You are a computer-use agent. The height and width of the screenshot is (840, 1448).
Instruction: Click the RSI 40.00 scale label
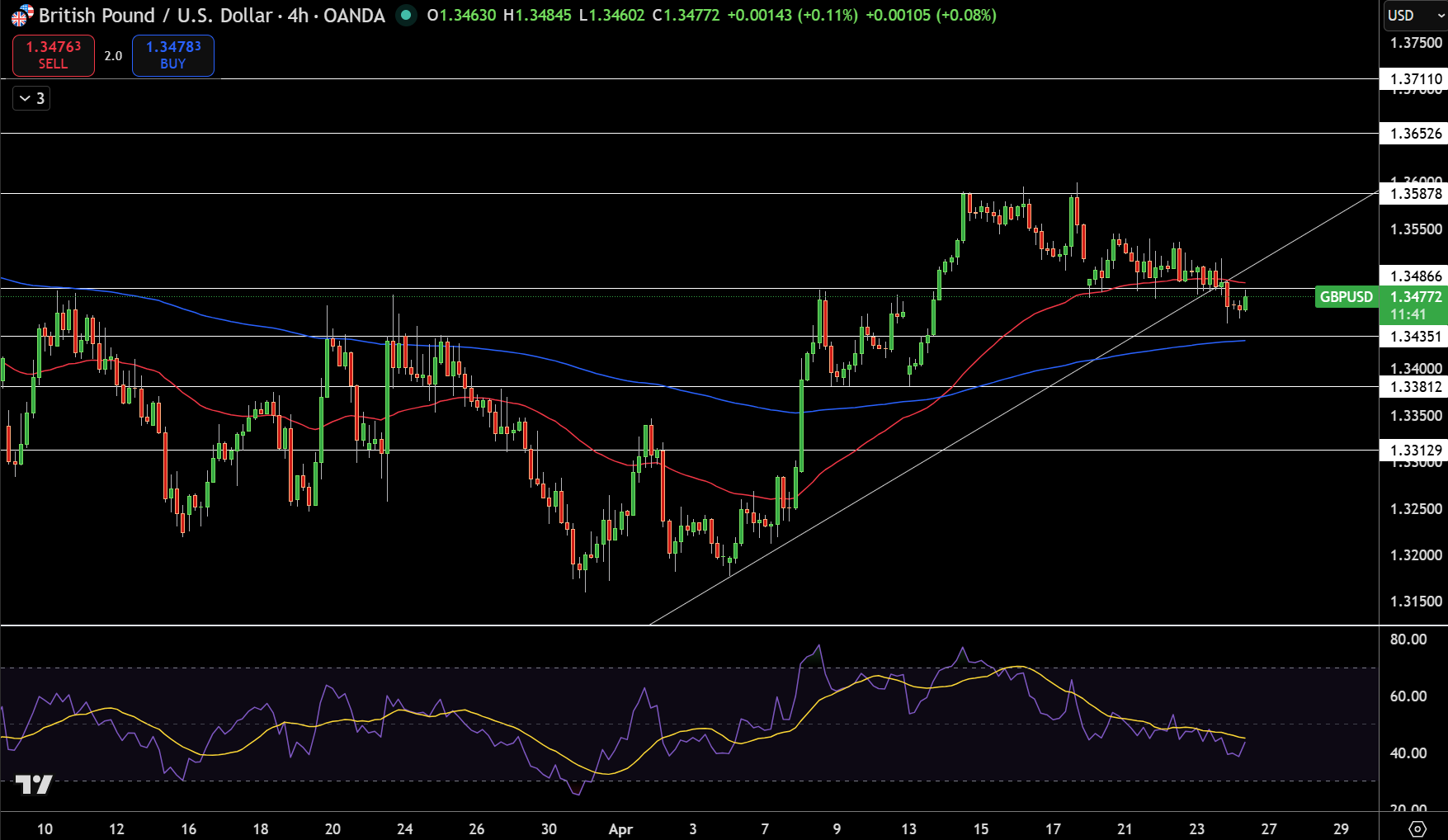pos(1408,753)
